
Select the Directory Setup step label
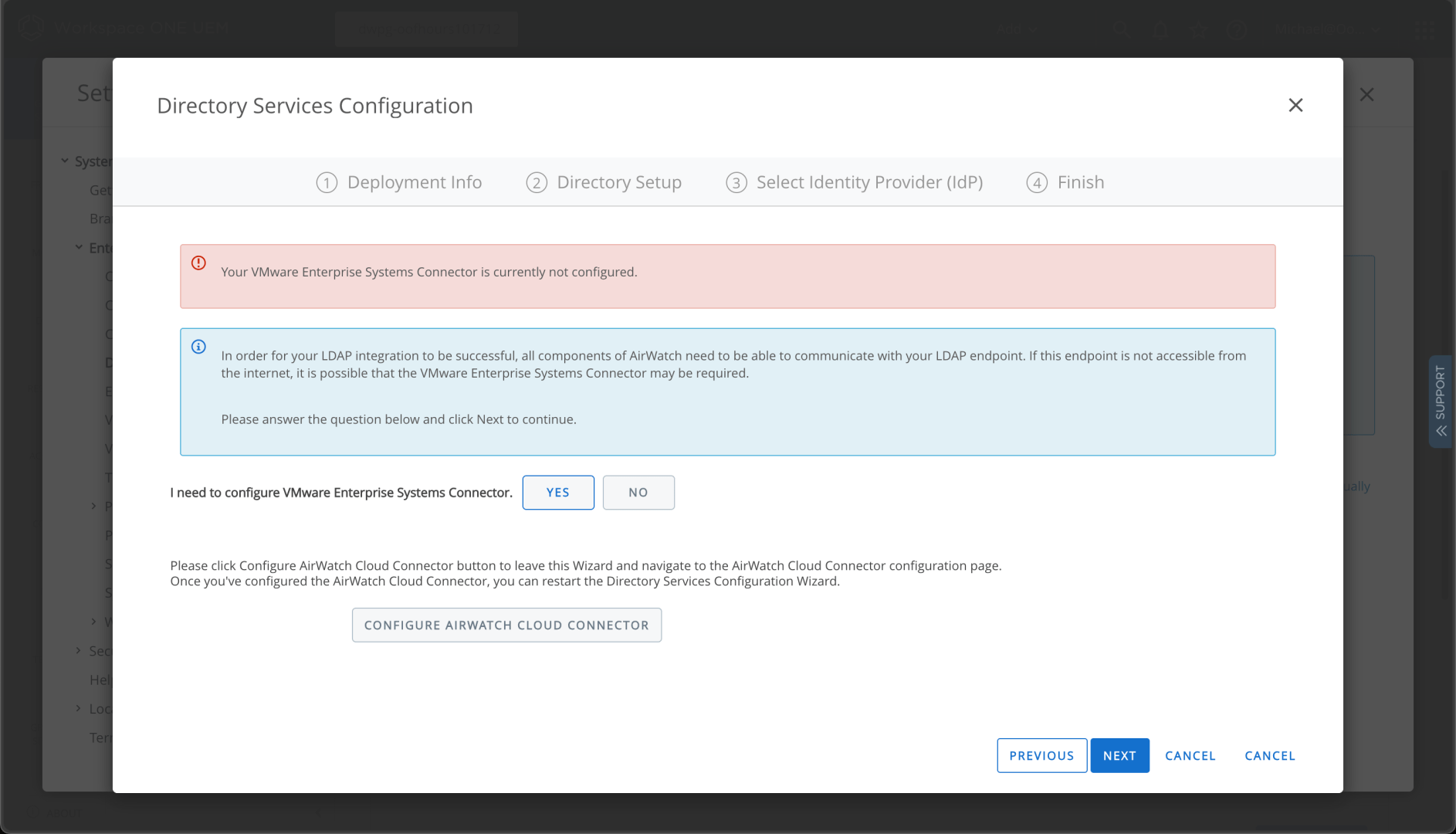pos(618,182)
